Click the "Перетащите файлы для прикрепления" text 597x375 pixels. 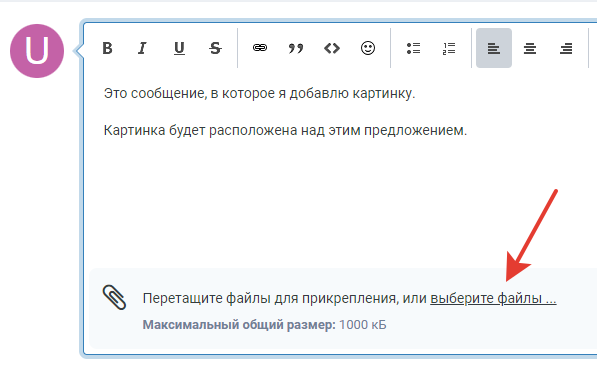click(270, 298)
